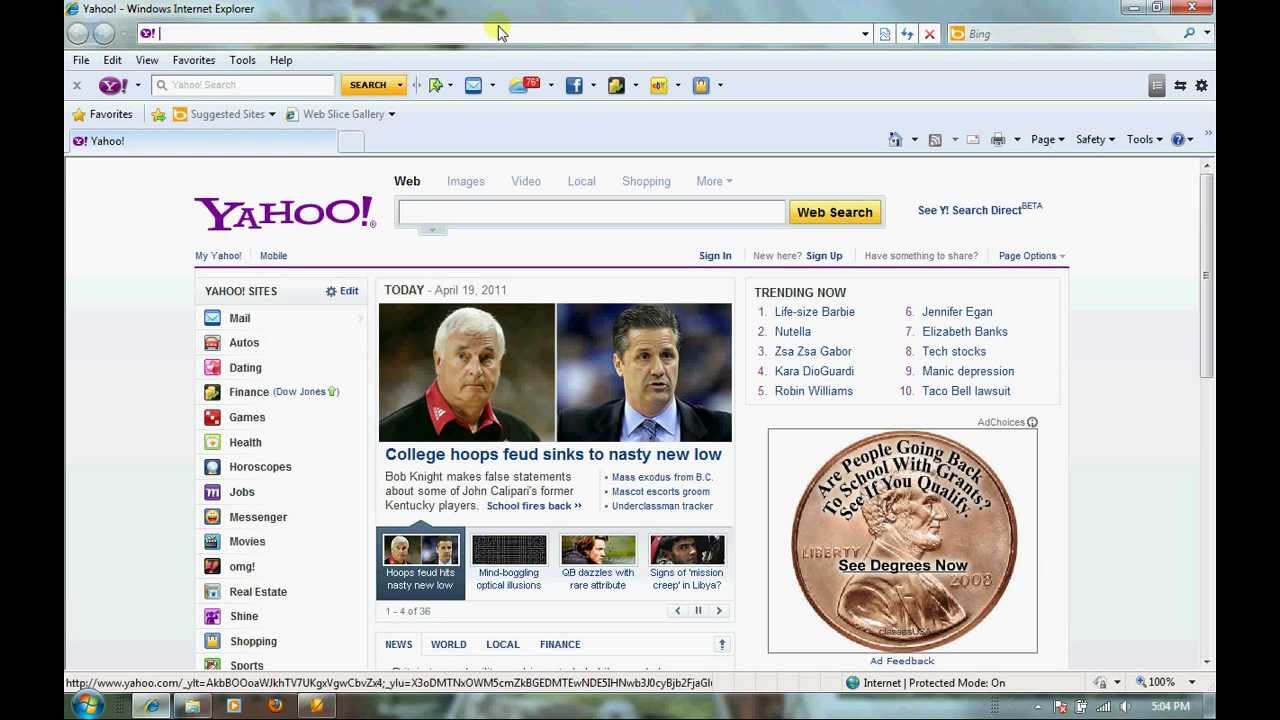1280x720 pixels.
Task: Click the Print icon
Action: (997, 139)
